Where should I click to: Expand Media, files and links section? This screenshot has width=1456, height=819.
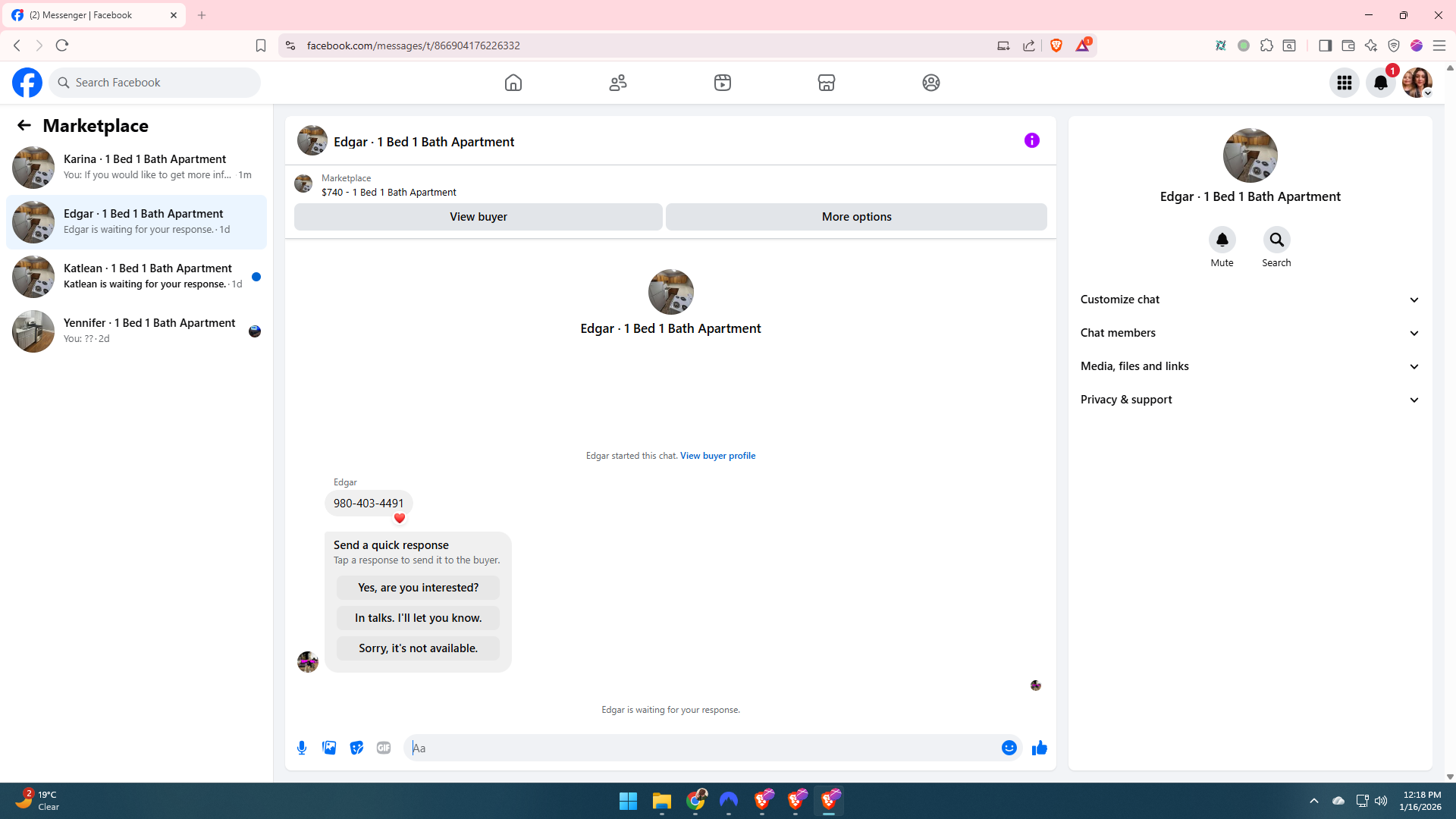click(x=1250, y=366)
